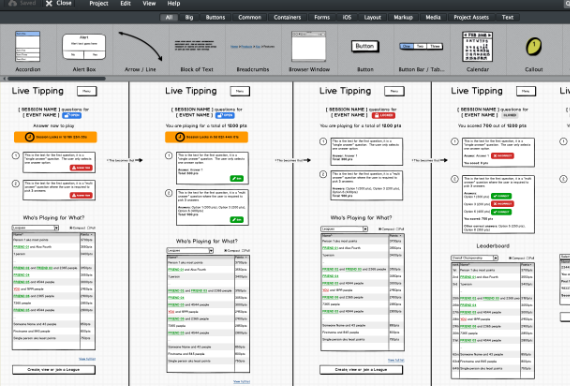Select the Full radio in second mockup

pyautogui.click(x=244, y=250)
